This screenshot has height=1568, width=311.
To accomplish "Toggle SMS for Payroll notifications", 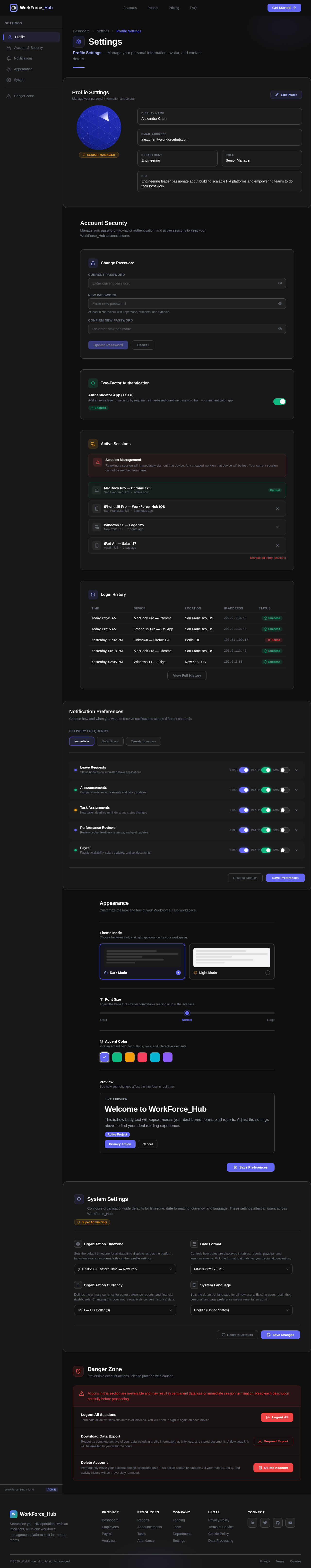I will (x=285, y=850).
